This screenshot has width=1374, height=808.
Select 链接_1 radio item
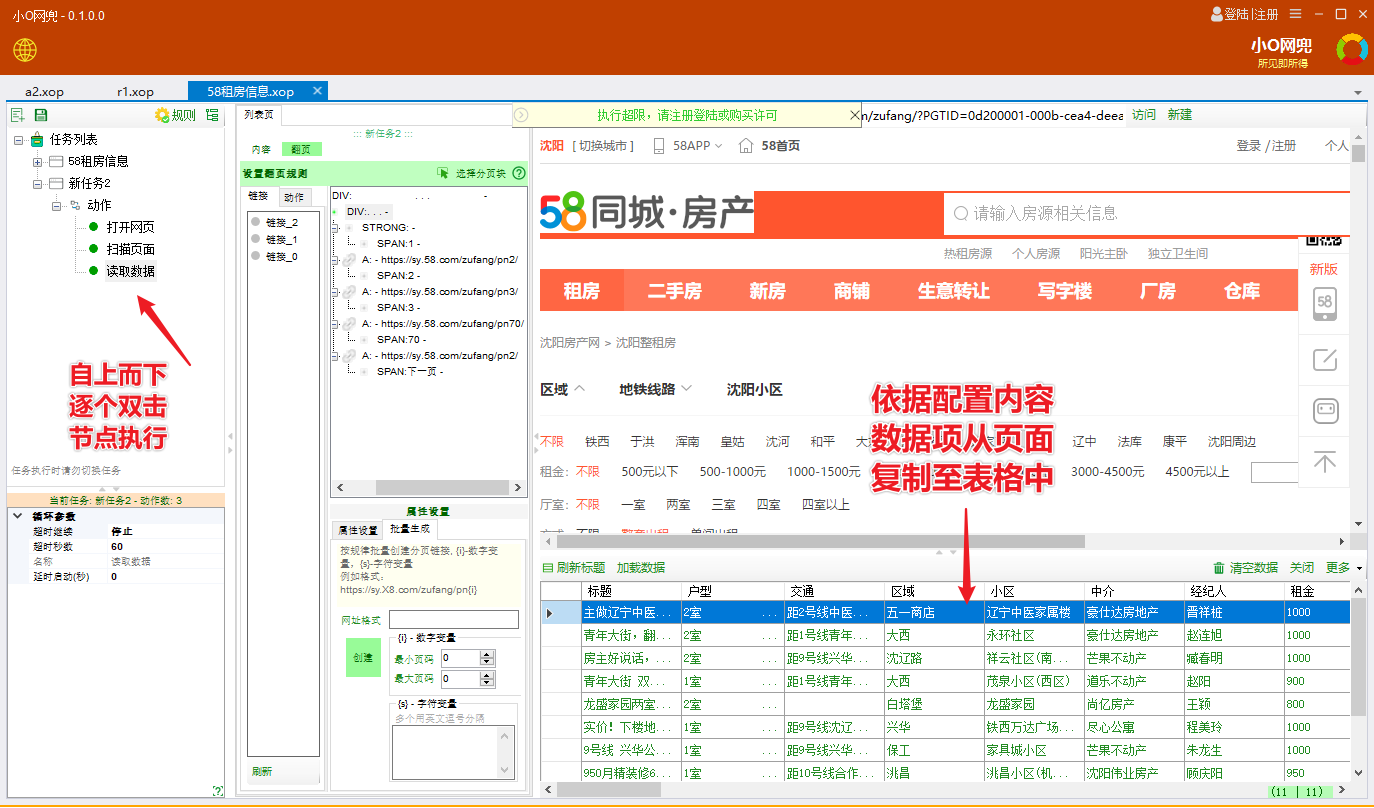coord(256,239)
